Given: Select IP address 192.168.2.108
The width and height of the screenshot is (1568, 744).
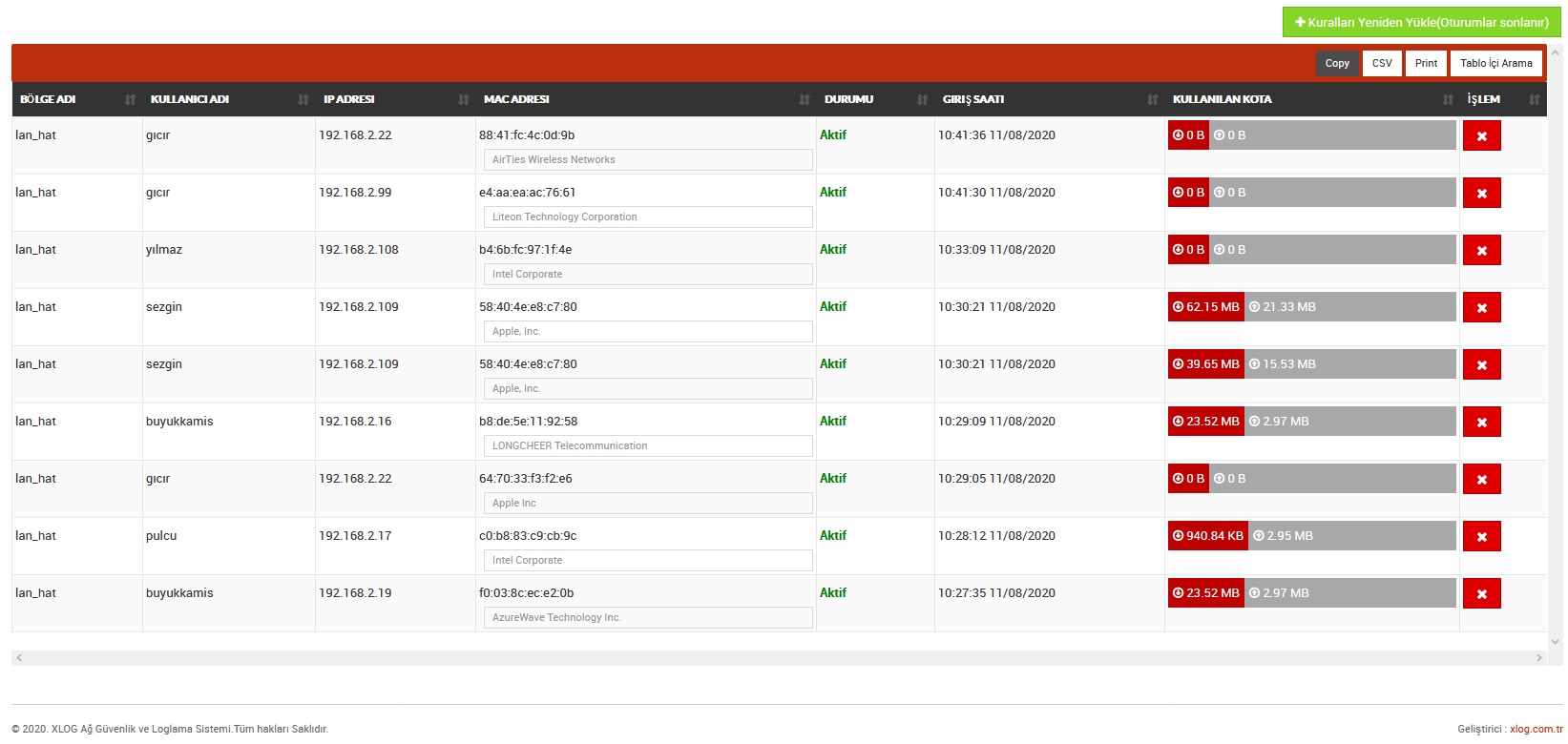Looking at the screenshot, I should [359, 250].
